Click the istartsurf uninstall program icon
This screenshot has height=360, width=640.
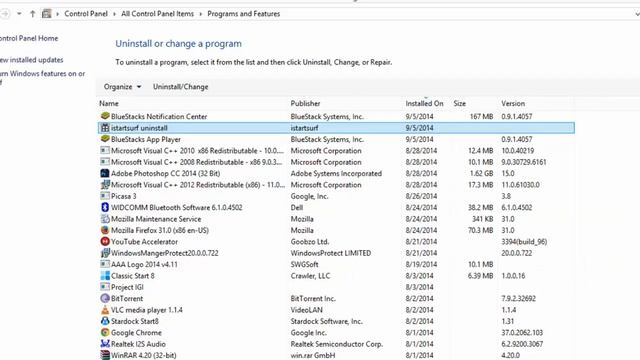(105, 128)
